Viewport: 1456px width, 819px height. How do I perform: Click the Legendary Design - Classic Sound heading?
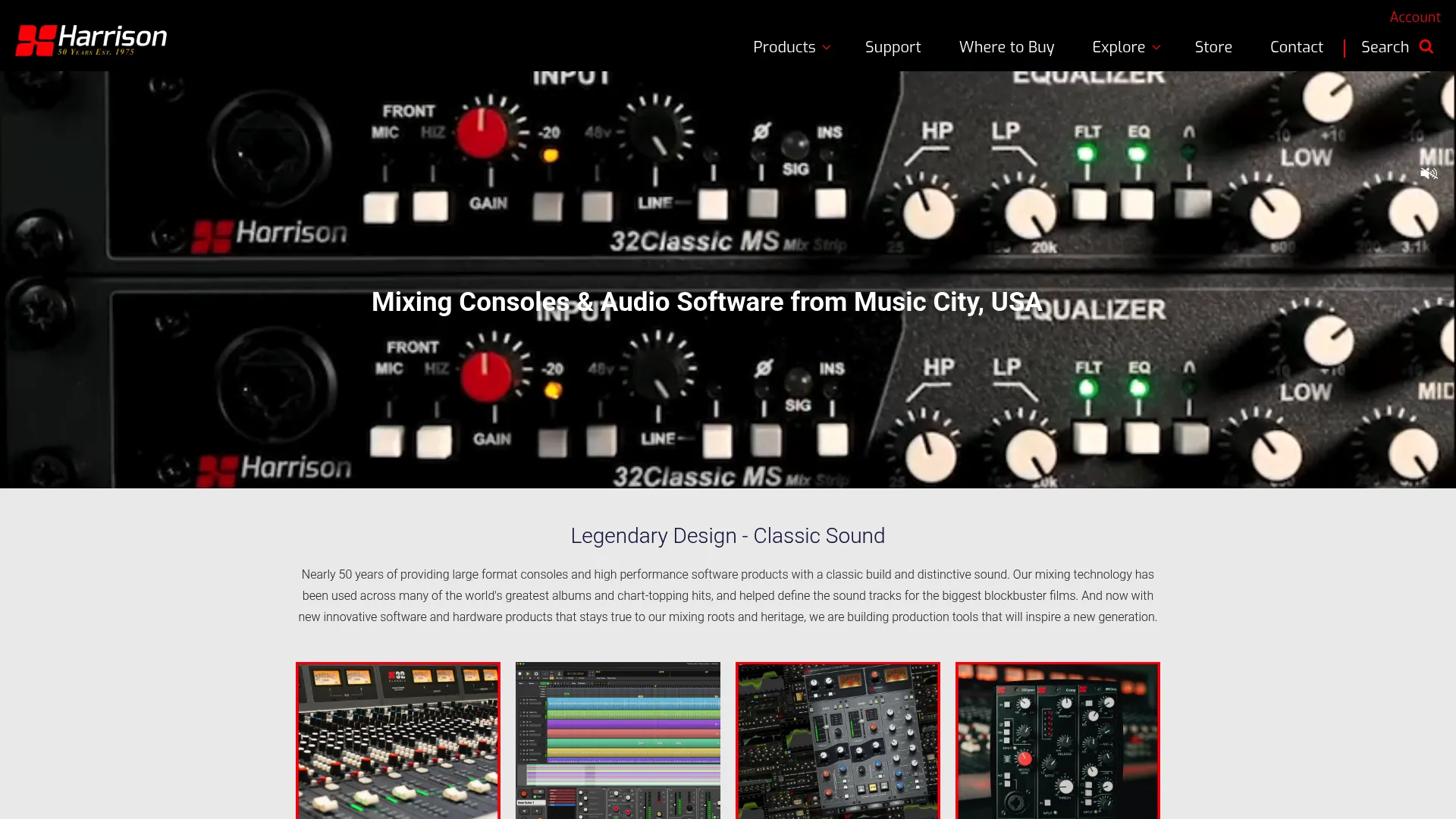[728, 535]
